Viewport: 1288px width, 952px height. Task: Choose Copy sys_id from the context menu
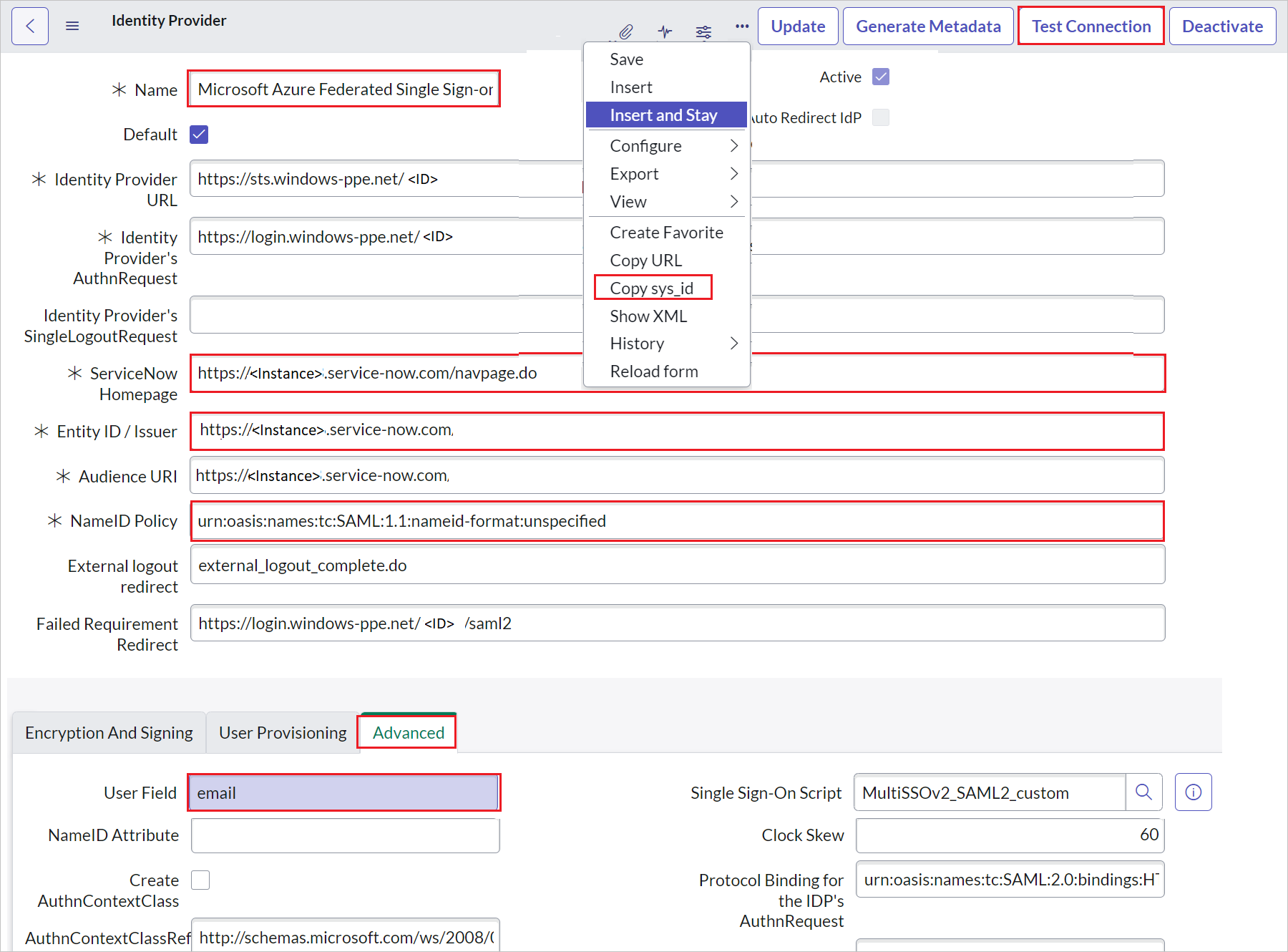[652, 288]
